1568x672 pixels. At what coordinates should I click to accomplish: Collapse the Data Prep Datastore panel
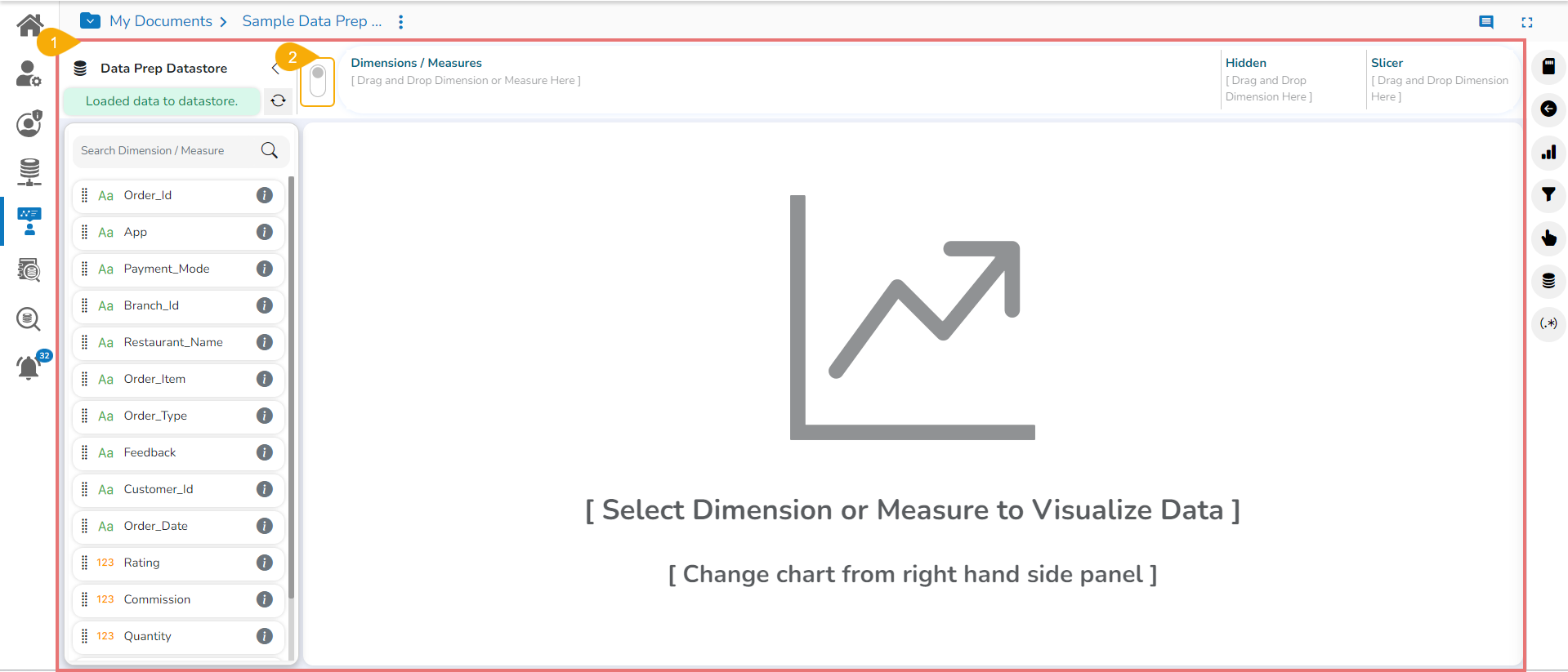pos(275,69)
